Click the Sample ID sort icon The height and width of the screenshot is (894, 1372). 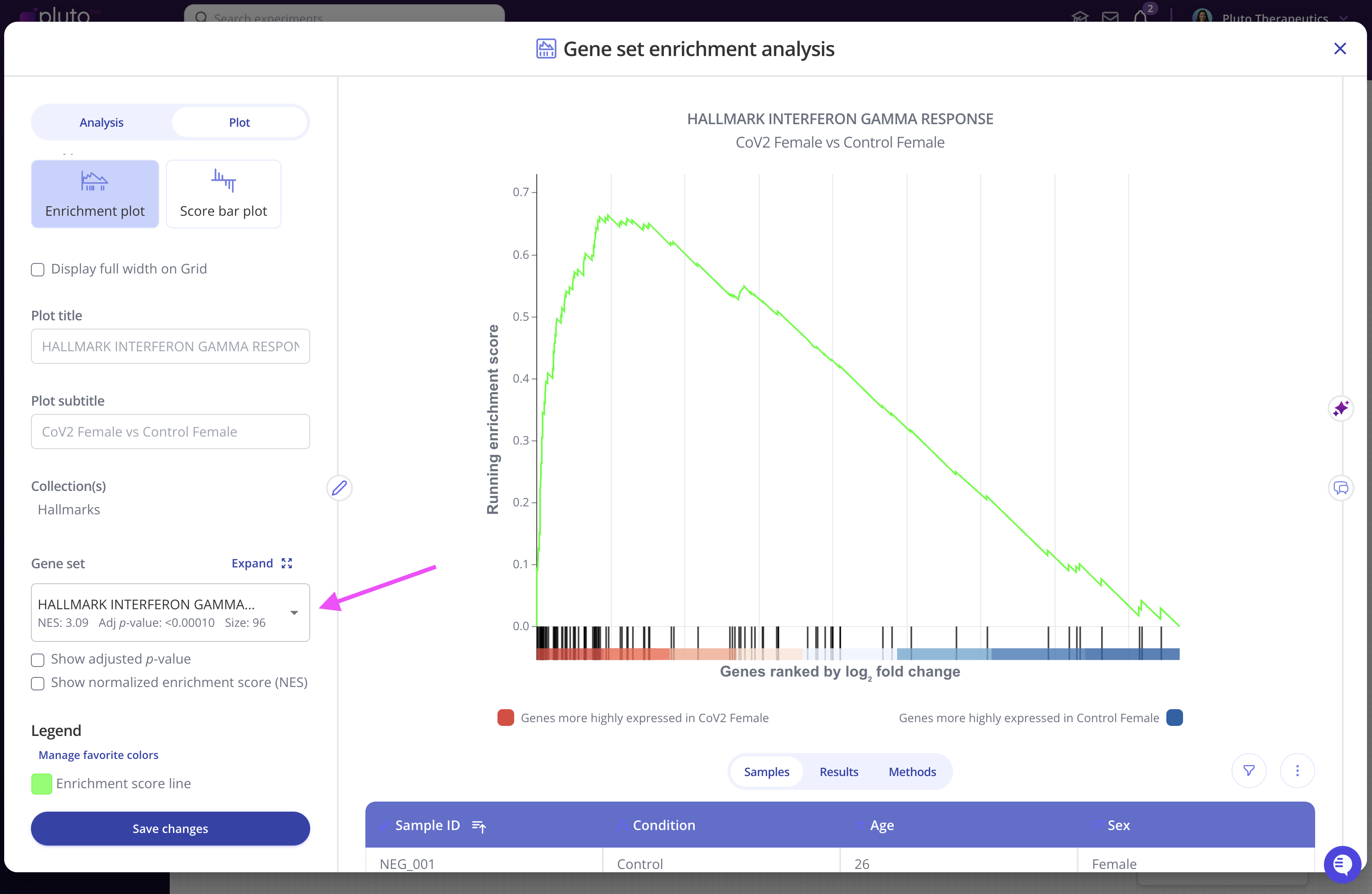[x=479, y=826]
